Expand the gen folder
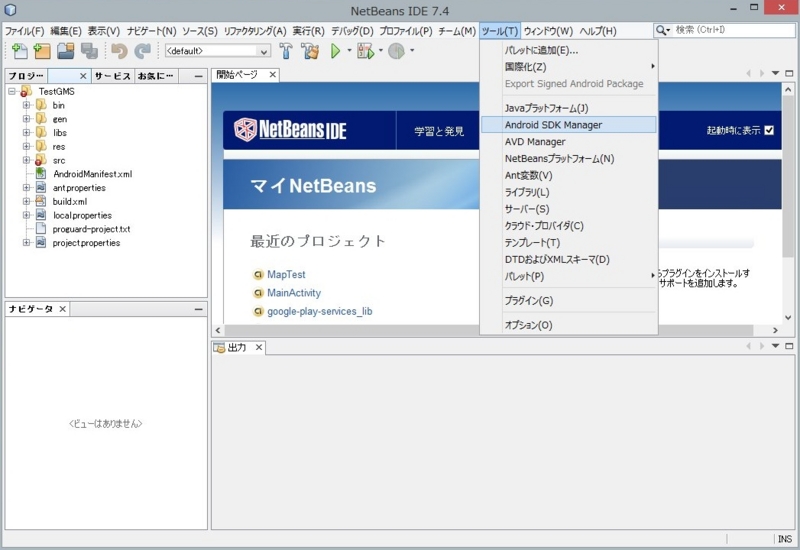 coord(26,119)
